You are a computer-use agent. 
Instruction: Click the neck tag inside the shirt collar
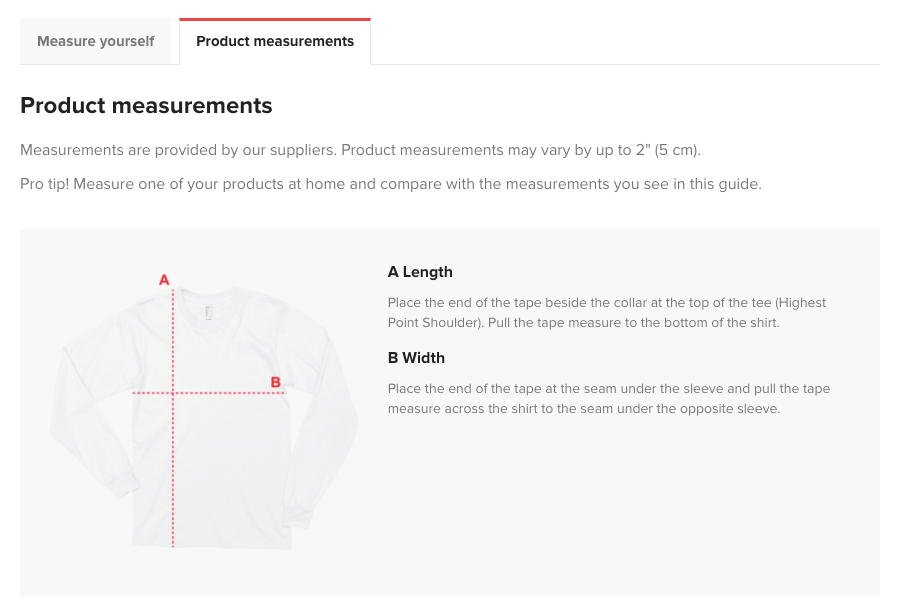click(208, 312)
